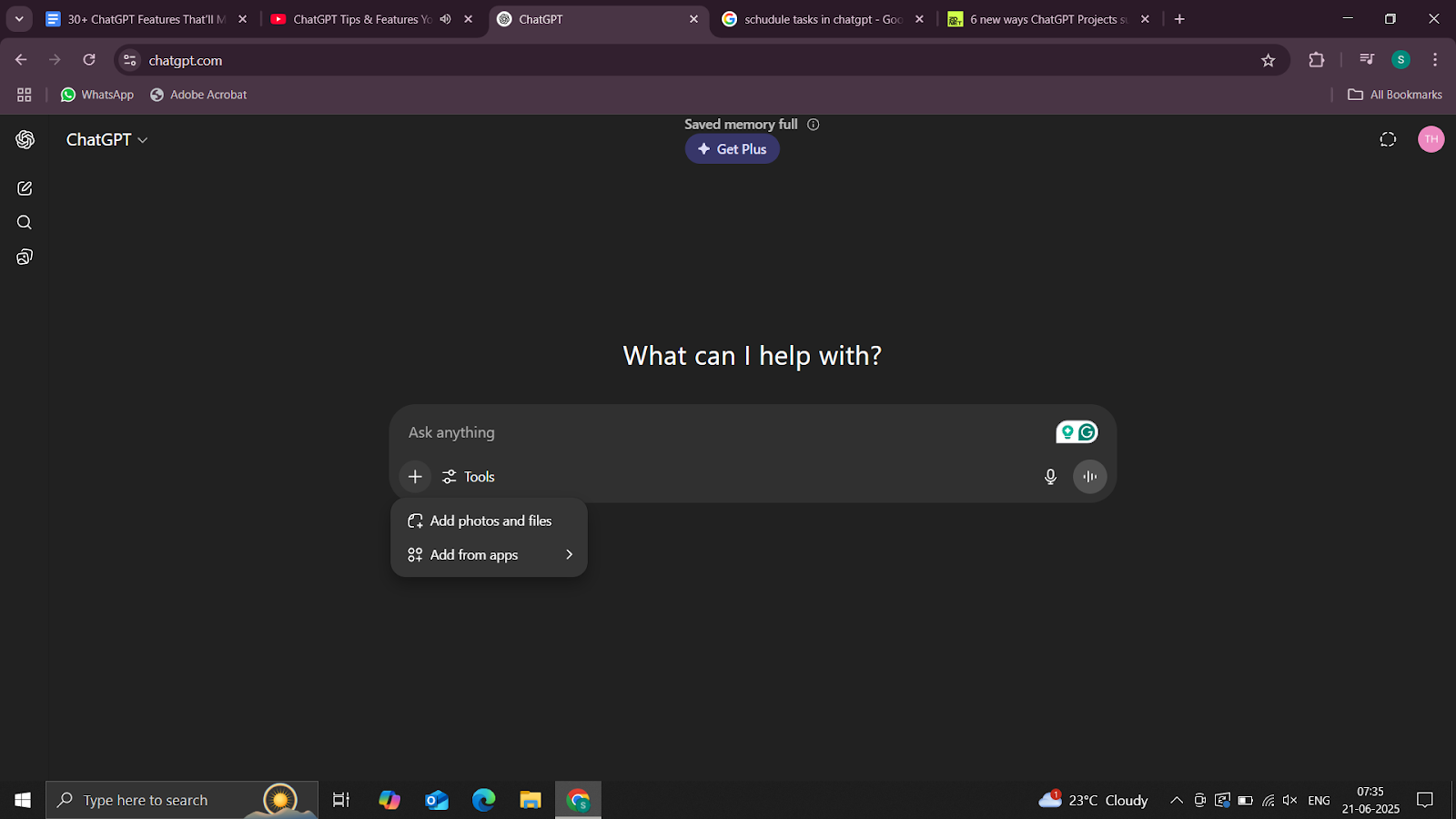Viewport: 1456px width, 819px height.
Task: Open the Chrome three-dot menu
Action: [1435, 60]
